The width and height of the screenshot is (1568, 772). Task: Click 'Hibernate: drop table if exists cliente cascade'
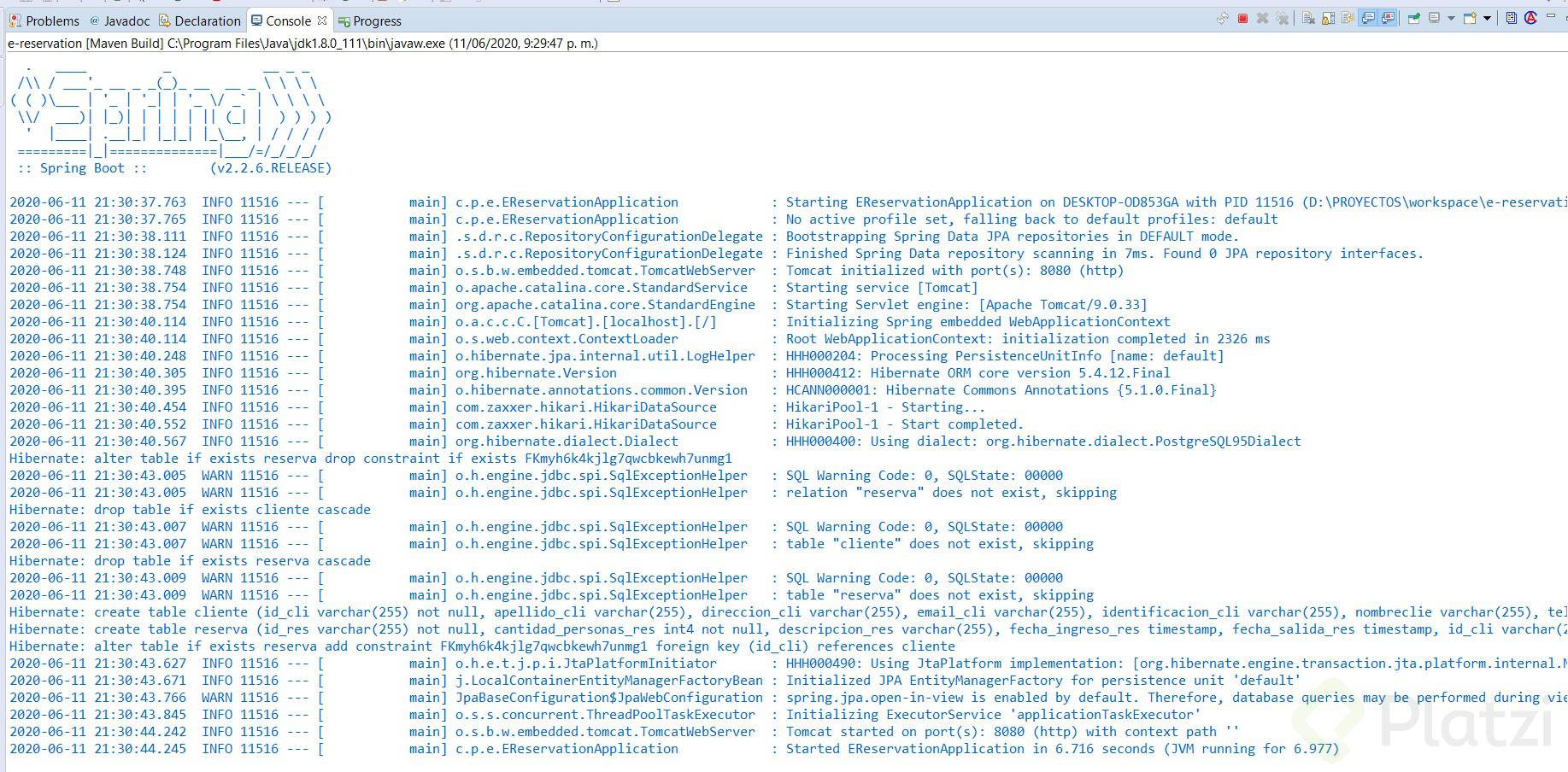click(190, 510)
